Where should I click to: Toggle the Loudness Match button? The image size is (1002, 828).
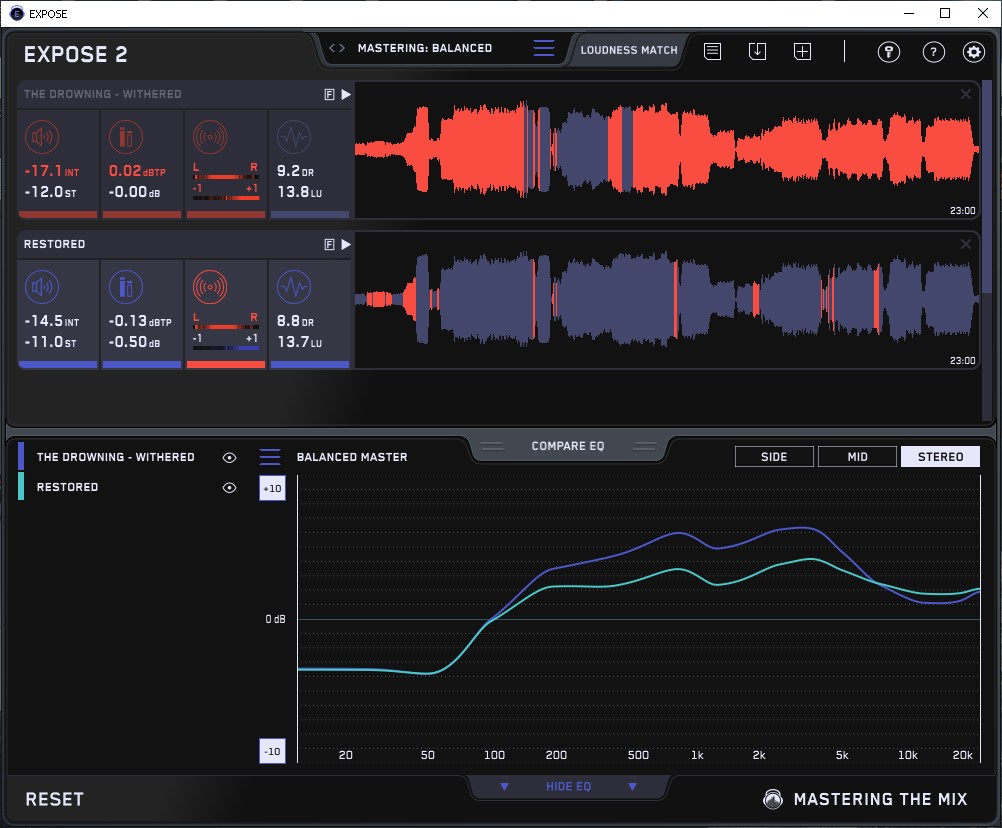[x=629, y=49]
